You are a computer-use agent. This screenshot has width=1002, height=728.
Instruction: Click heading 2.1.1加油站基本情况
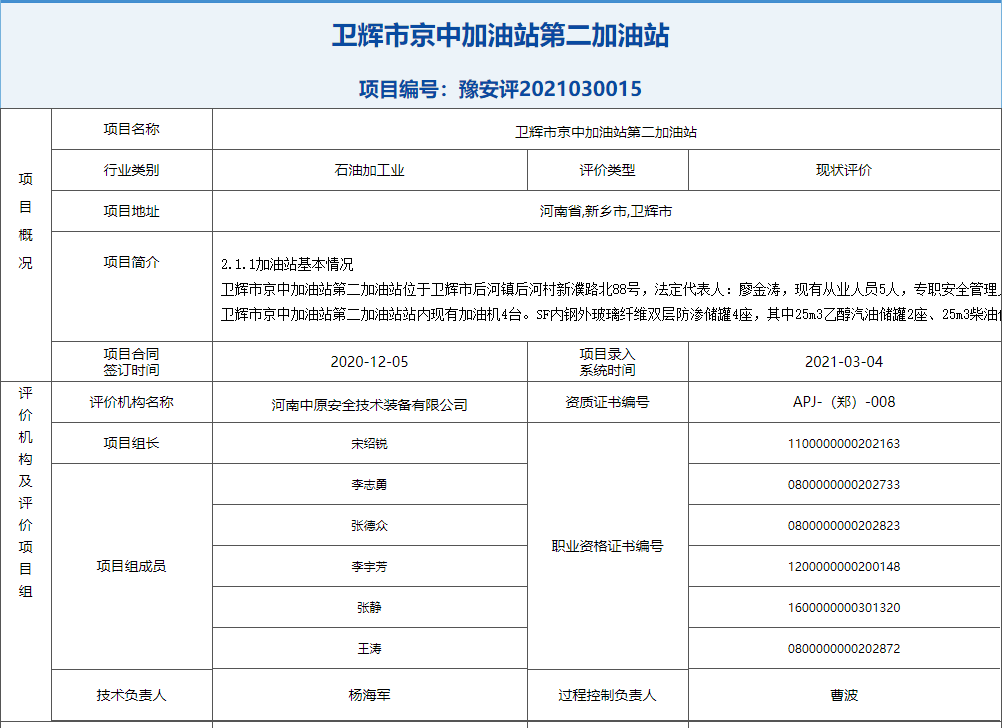click(x=287, y=265)
